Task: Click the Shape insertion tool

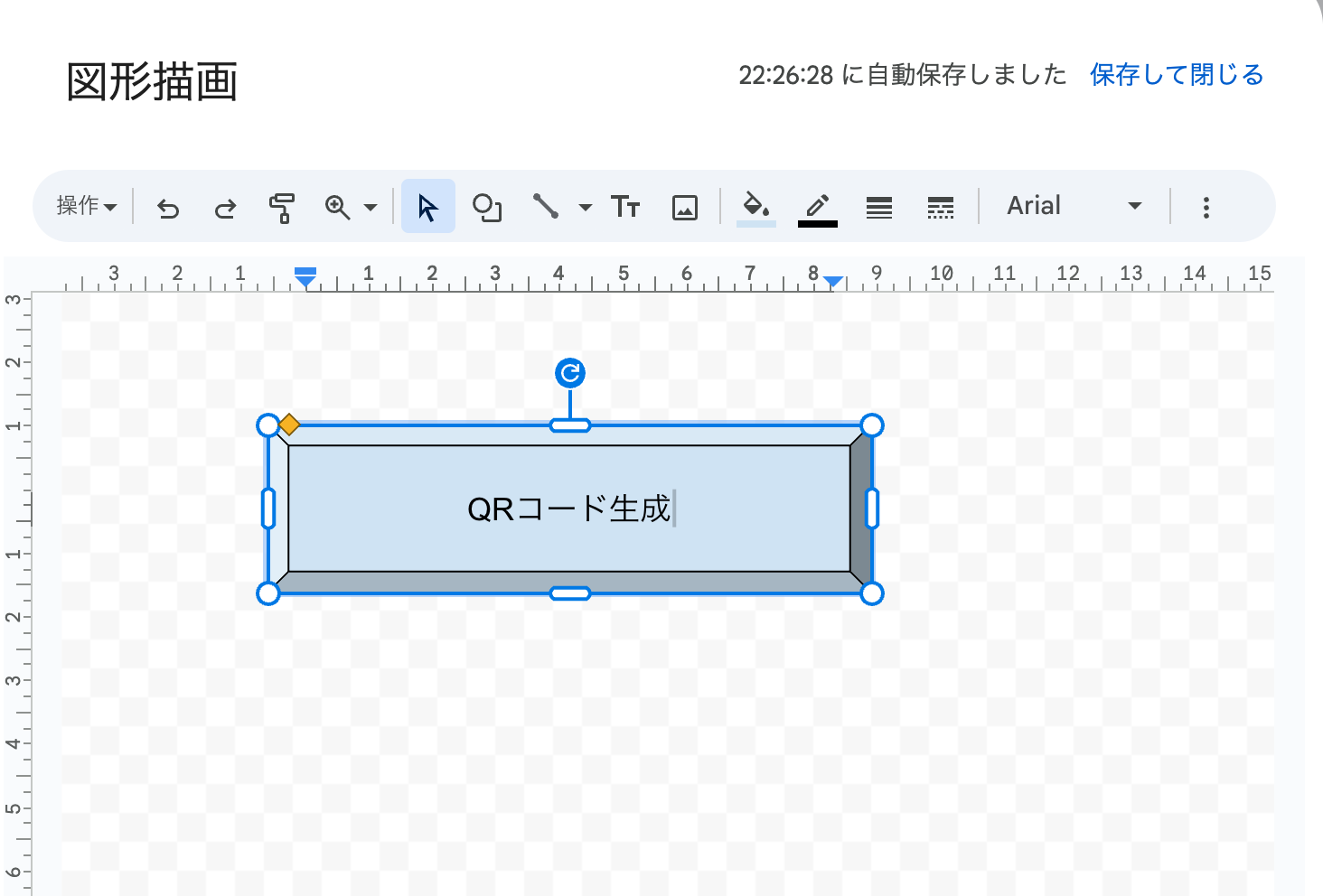Action: click(487, 207)
